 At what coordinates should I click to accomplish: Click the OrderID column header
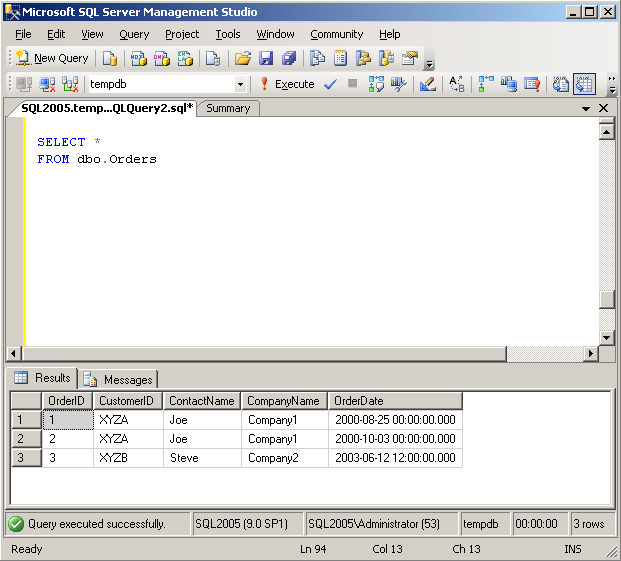(67, 401)
